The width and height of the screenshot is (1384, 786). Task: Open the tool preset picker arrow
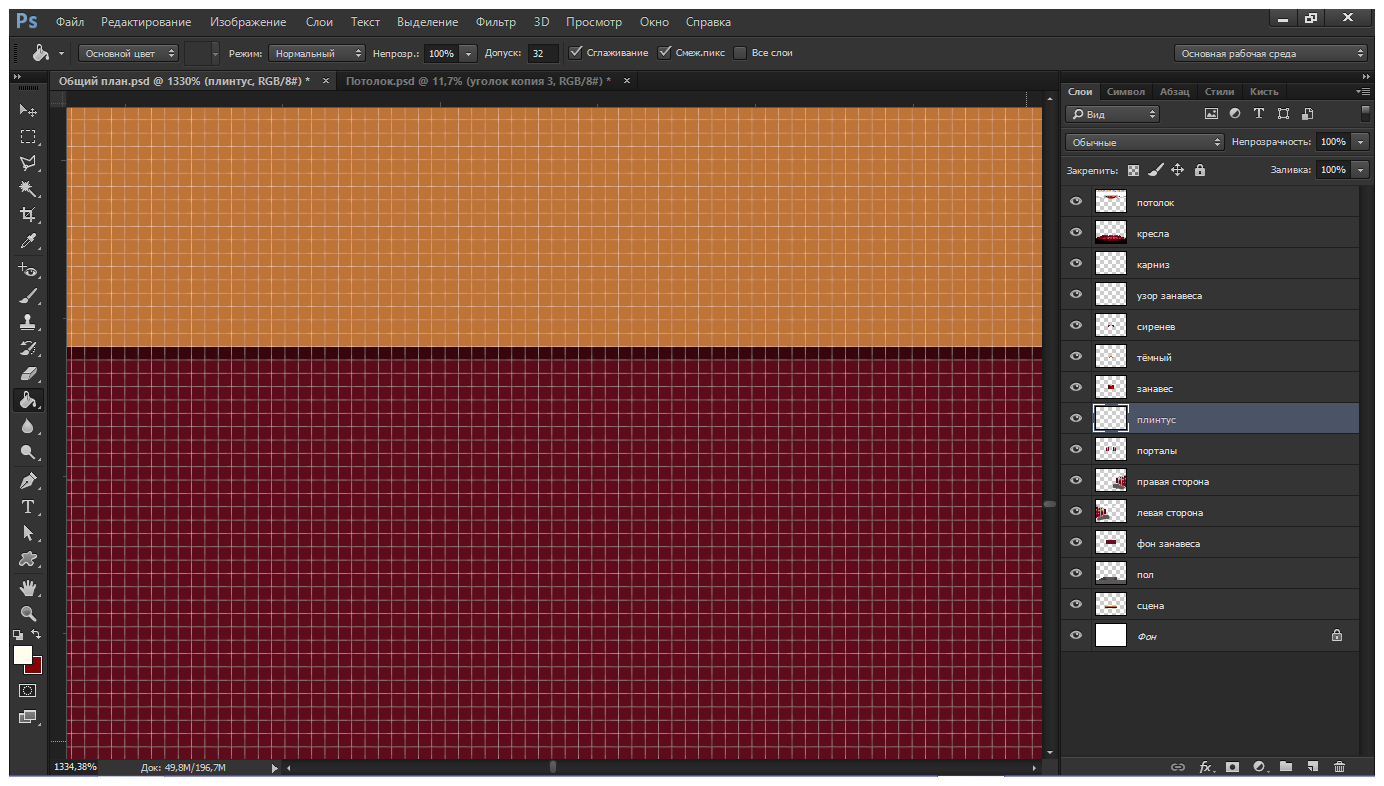62,53
